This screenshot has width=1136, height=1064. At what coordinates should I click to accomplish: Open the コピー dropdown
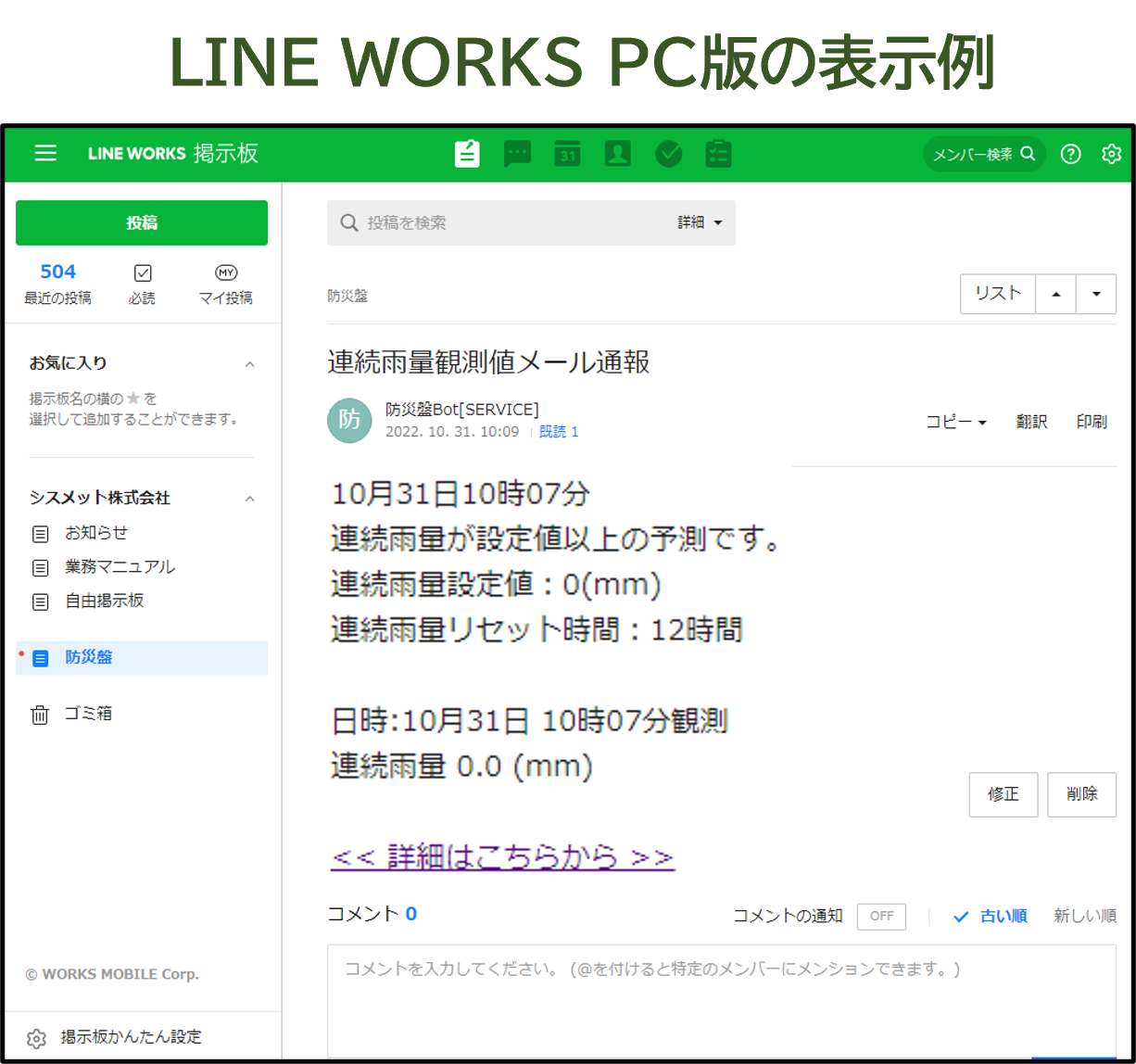956,422
